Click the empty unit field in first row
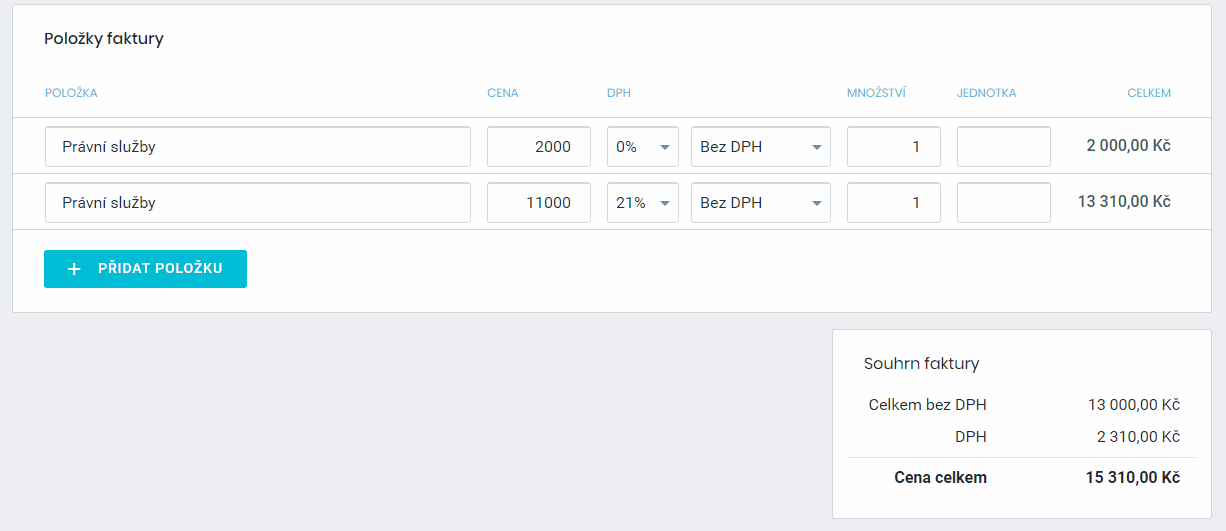This screenshot has height=531, width=1226. (x=1003, y=147)
